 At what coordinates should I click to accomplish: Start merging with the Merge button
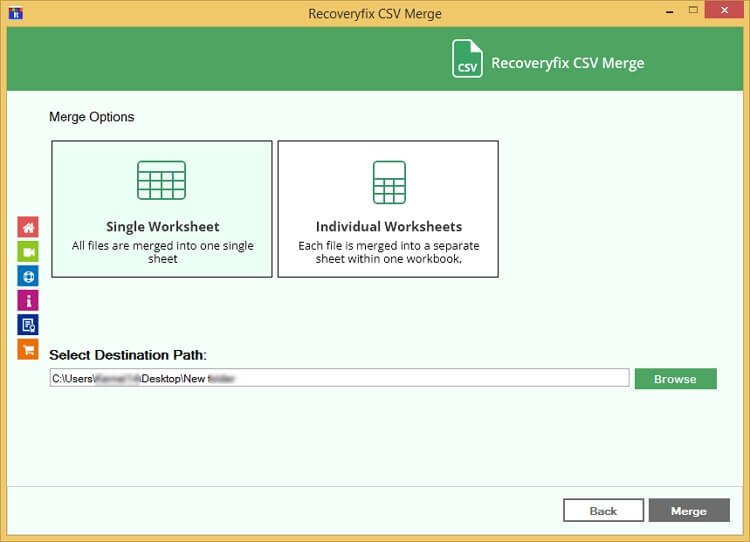point(689,510)
